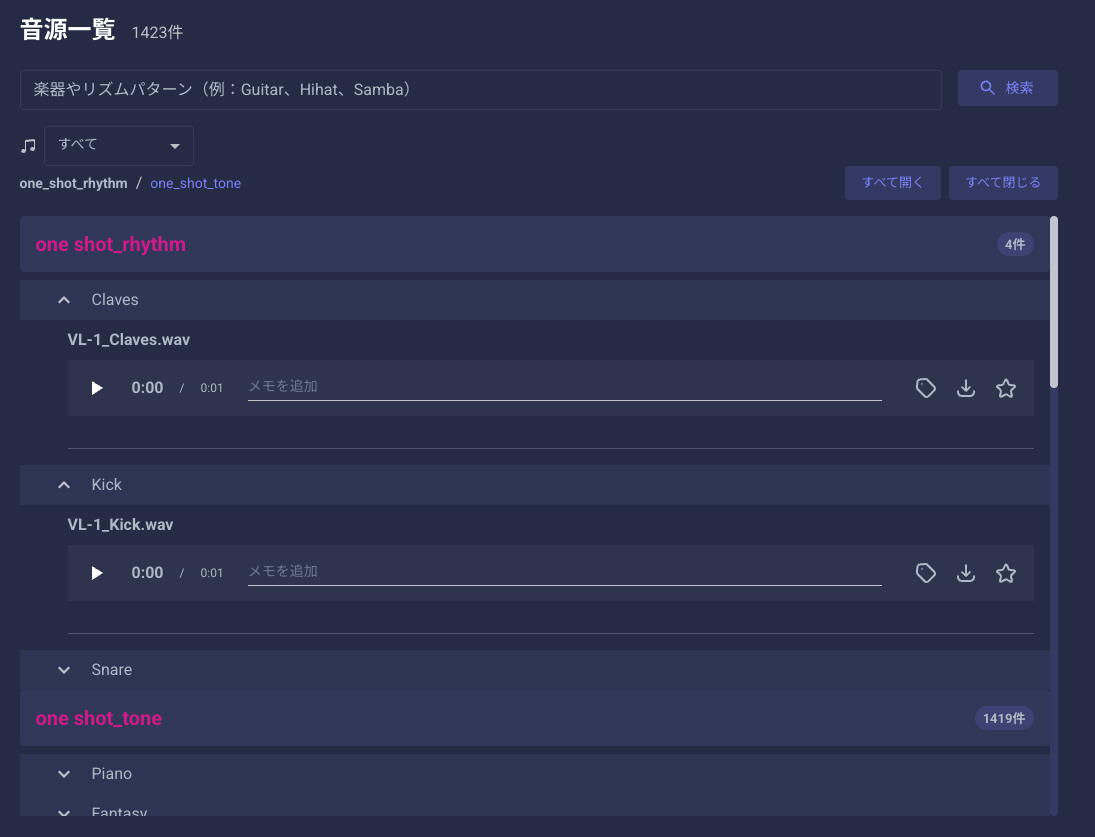Expand the Snare group

[64, 670]
